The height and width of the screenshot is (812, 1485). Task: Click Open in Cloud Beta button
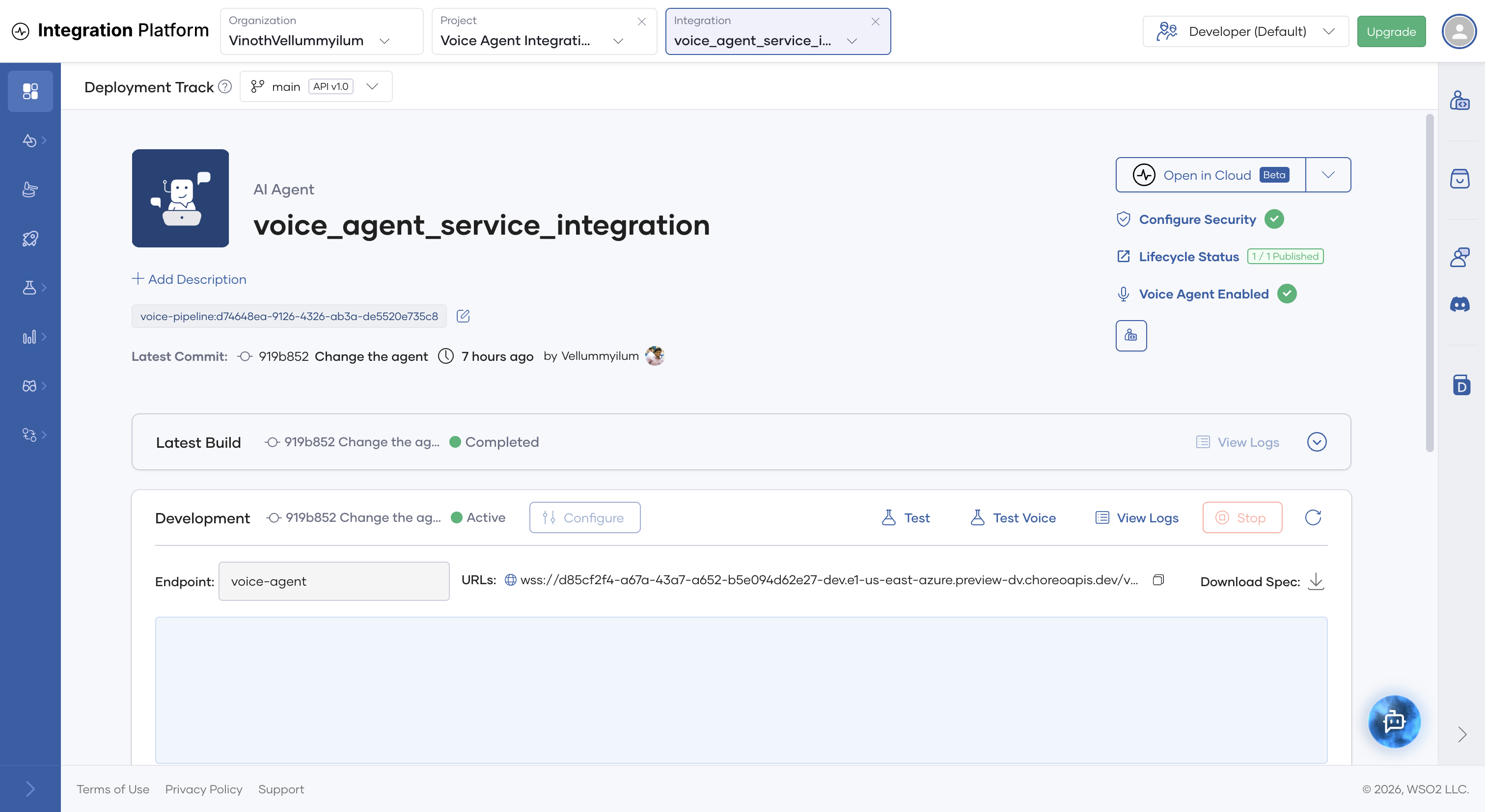[x=1210, y=175]
